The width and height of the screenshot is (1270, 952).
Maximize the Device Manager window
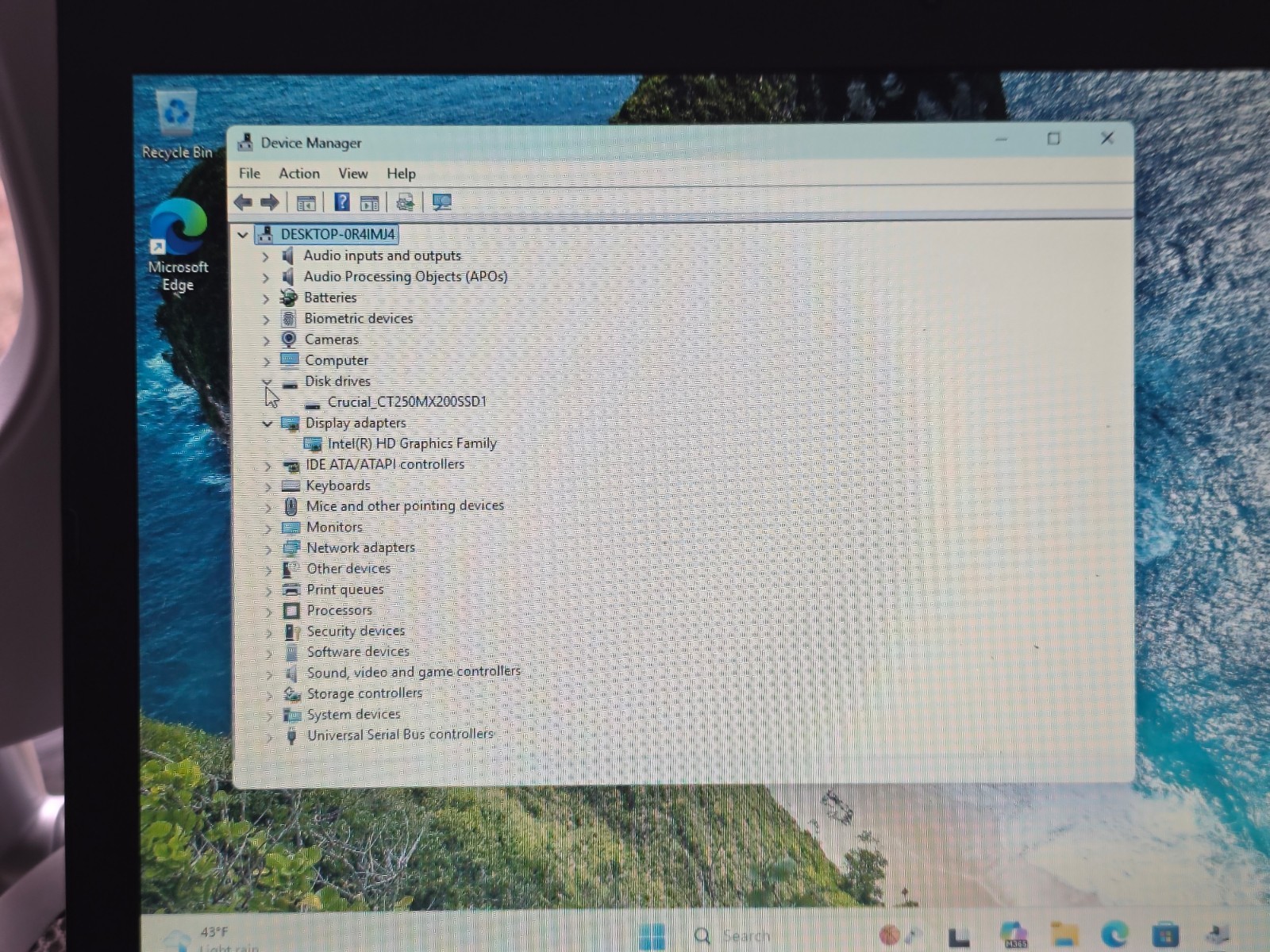click(x=1054, y=139)
